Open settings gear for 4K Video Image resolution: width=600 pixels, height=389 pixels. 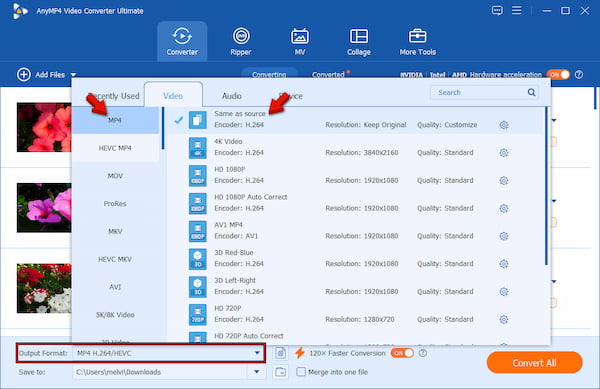click(504, 153)
